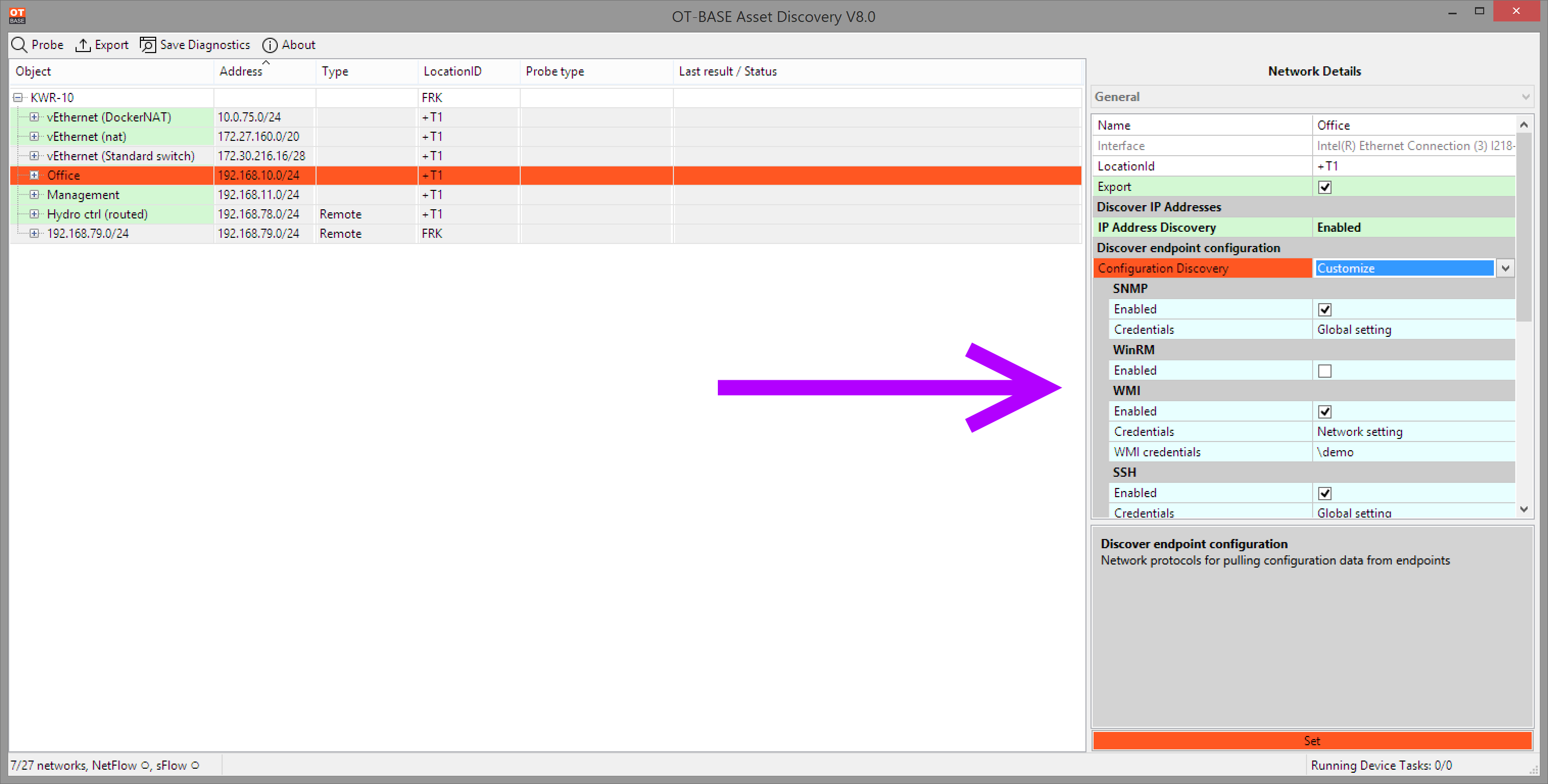This screenshot has width=1548, height=784.
Task: Edit the LocationId field value +T1
Action: pos(1413,166)
